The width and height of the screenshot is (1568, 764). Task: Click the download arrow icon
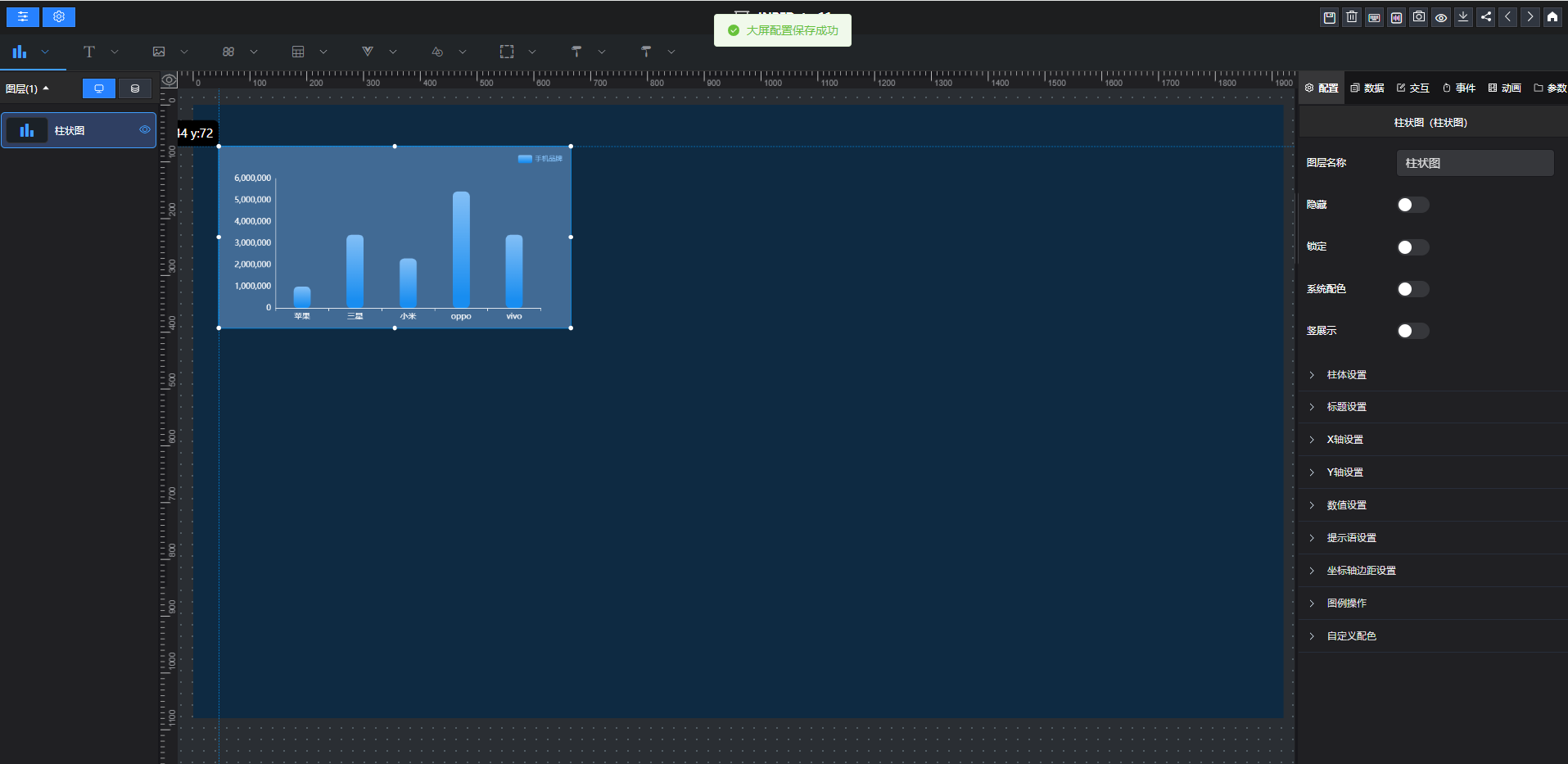tap(1463, 17)
